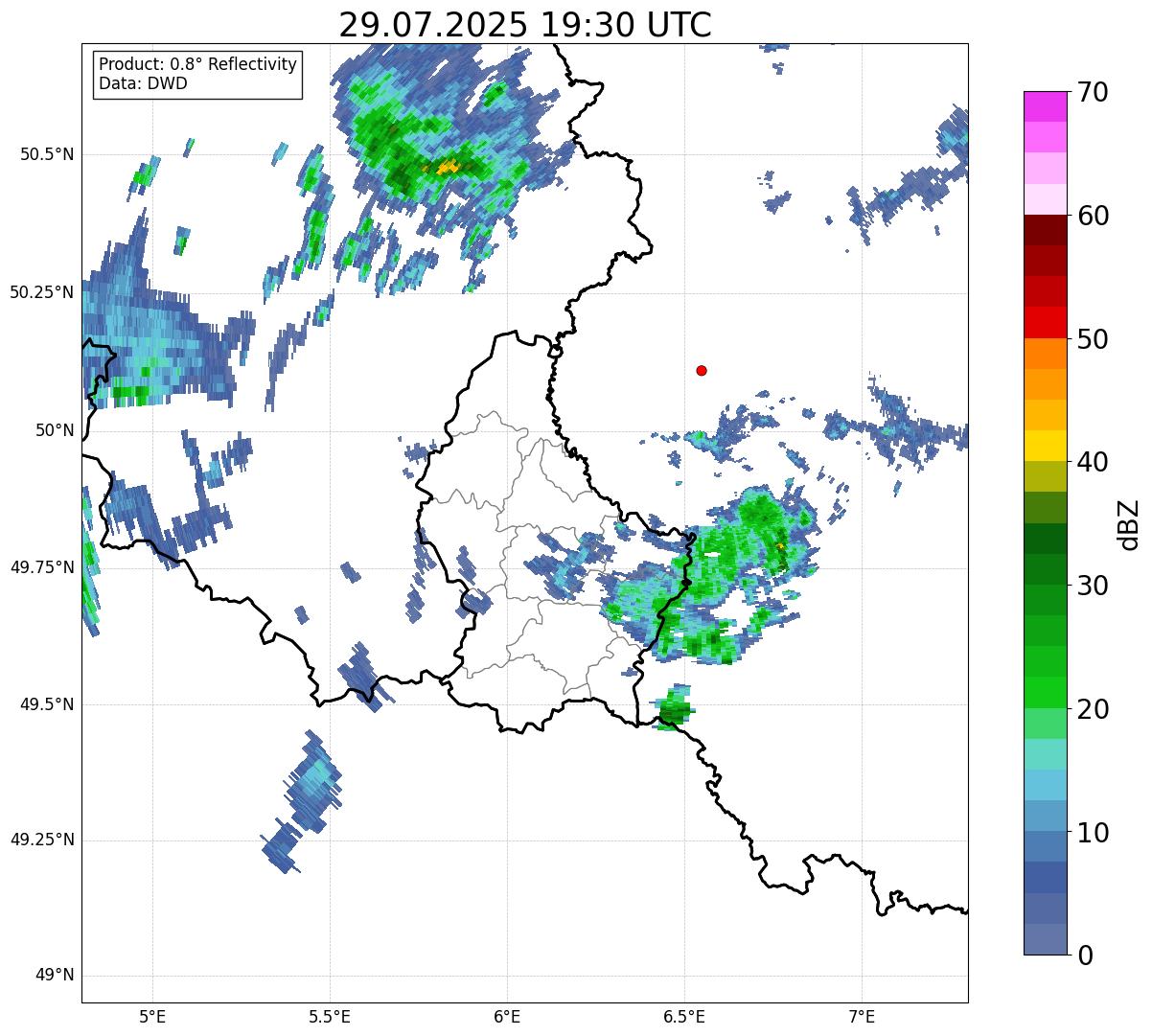Pick the slate-blue bottom colorbar segment at 0

[1044, 939]
